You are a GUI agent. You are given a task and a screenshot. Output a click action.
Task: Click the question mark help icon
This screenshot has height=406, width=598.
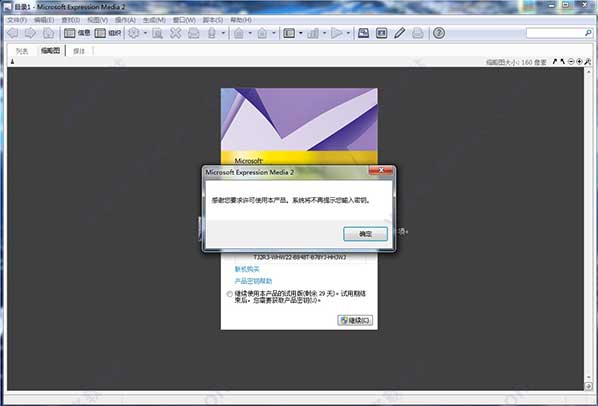pyautogui.click(x=439, y=33)
